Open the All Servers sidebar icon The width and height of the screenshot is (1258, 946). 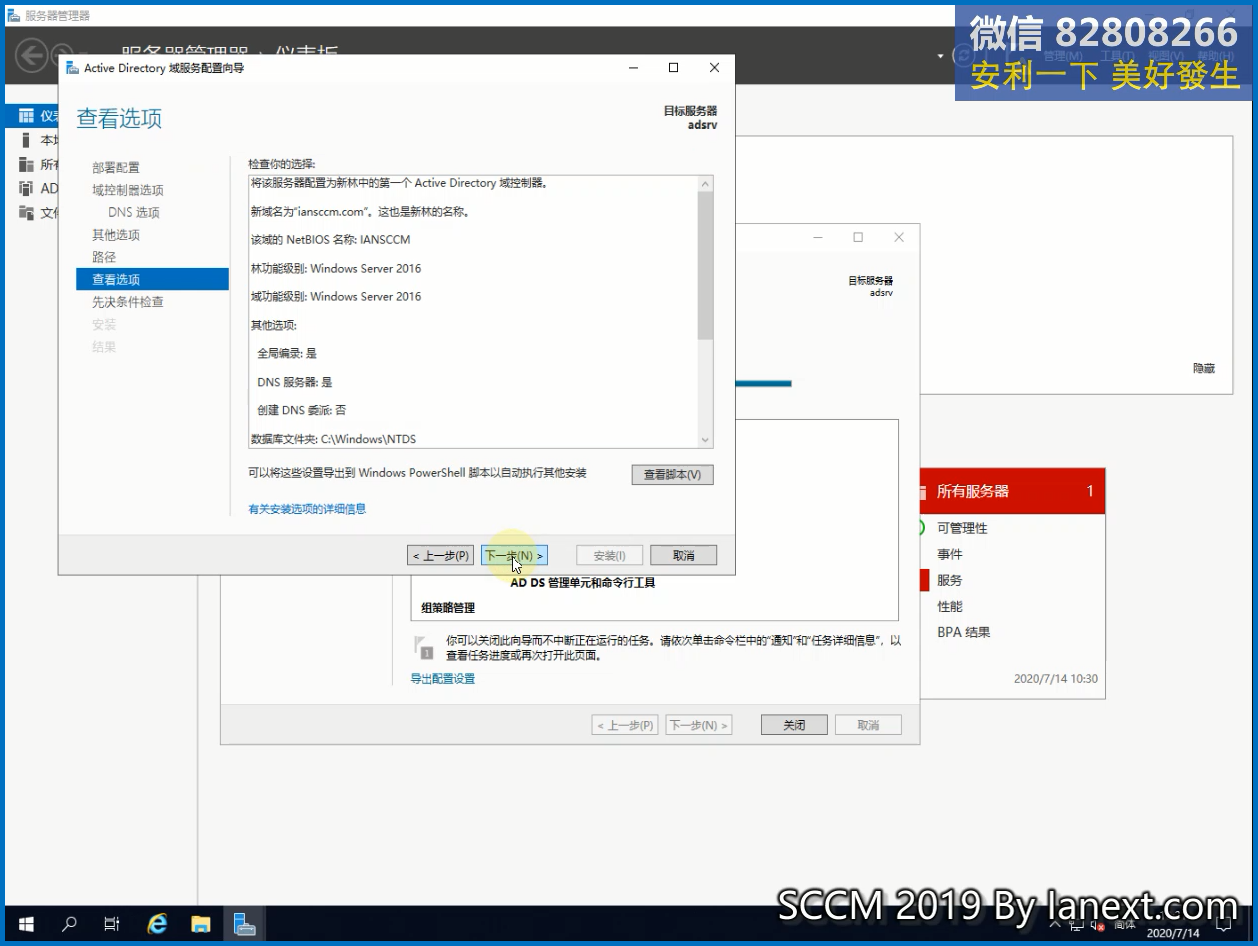click(26, 164)
